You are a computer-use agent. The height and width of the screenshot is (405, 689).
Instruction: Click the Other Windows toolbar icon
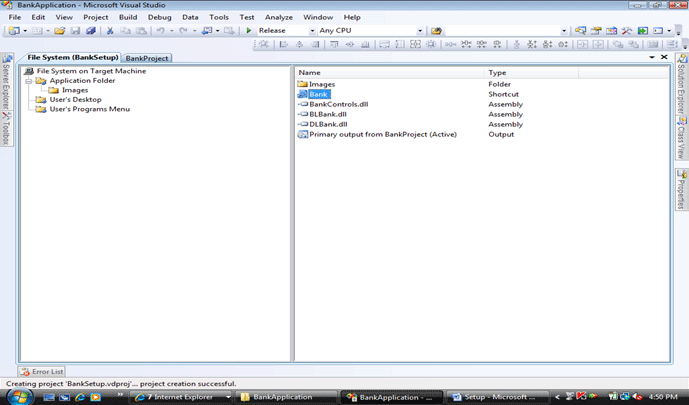pyautogui.click(x=658, y=30)
